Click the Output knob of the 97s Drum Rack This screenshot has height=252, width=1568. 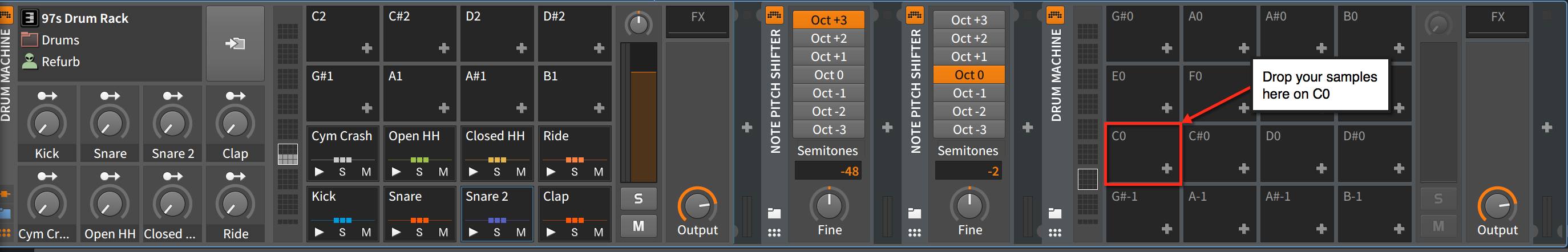[x=697, y=205]
